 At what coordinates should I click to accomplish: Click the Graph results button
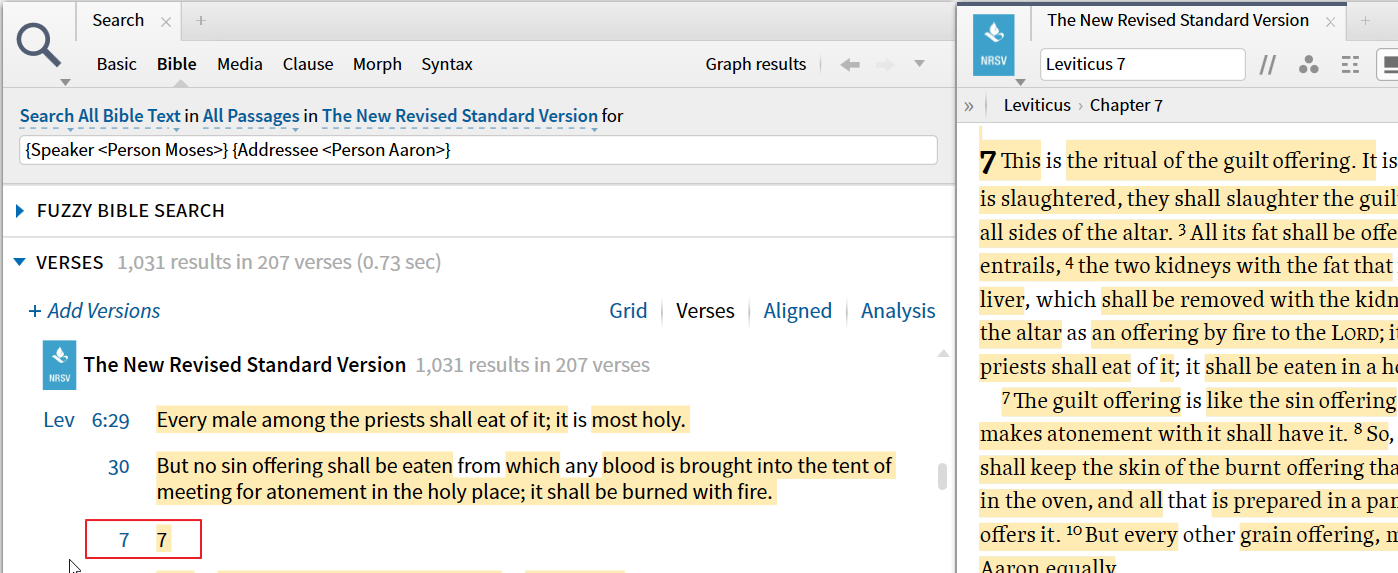pyautogui.click(x=755, y=64)
